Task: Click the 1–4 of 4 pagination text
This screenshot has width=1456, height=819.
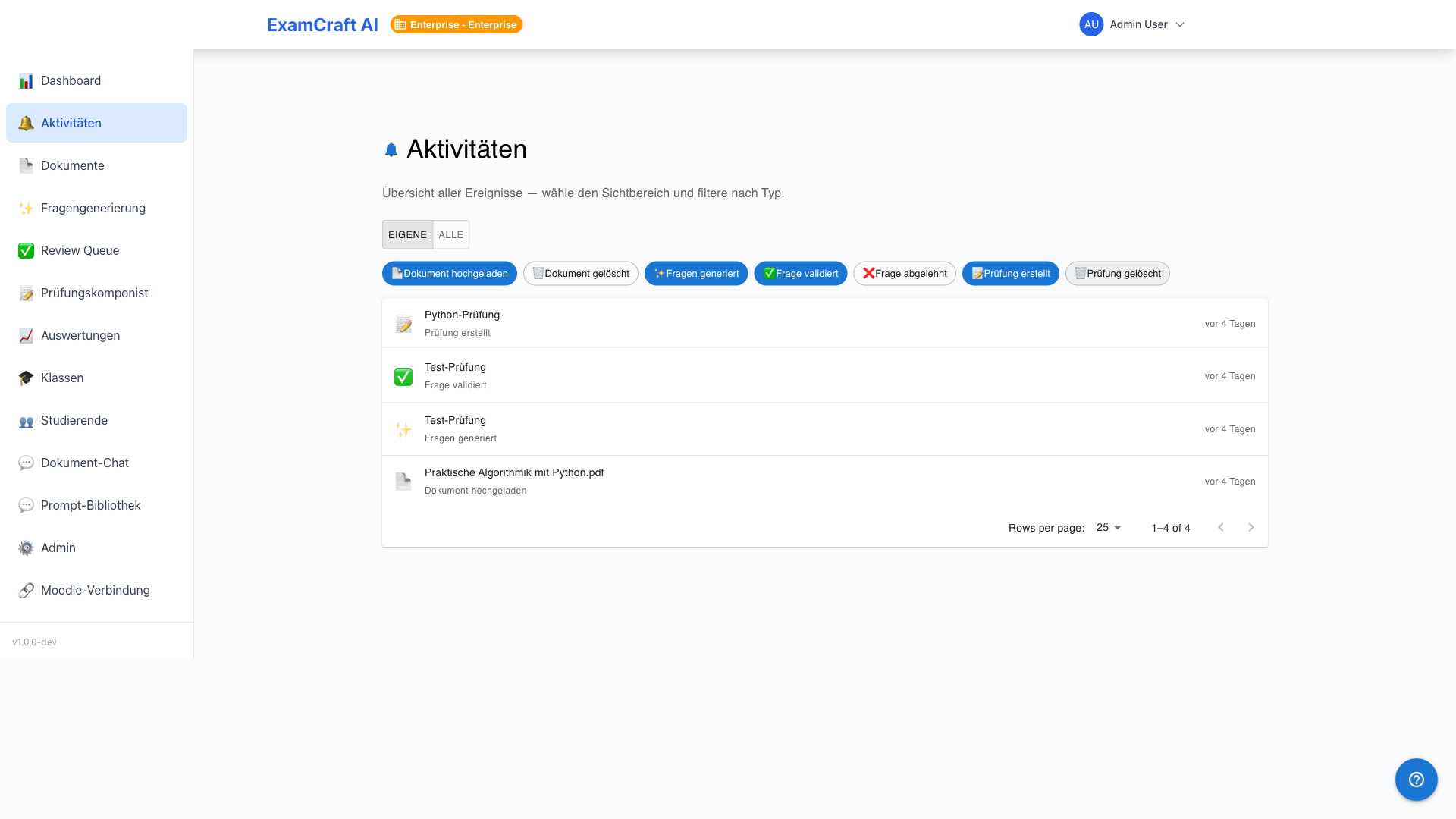Action: (x=1171, y=528)
